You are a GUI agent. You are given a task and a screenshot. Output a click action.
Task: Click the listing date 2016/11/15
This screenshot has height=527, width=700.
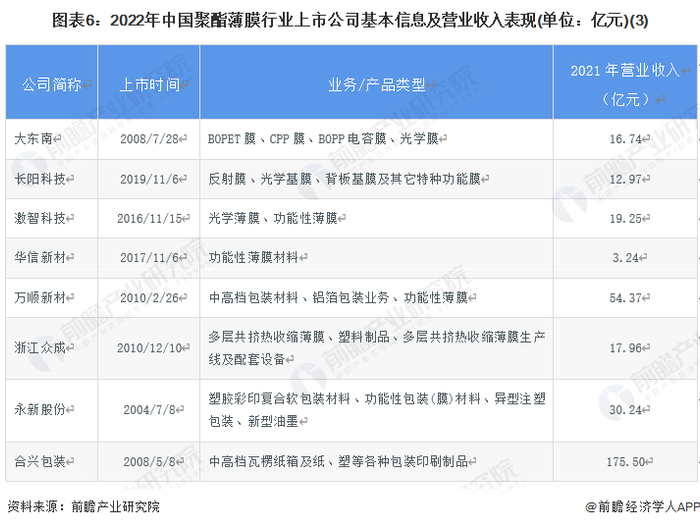coord(149,218)
